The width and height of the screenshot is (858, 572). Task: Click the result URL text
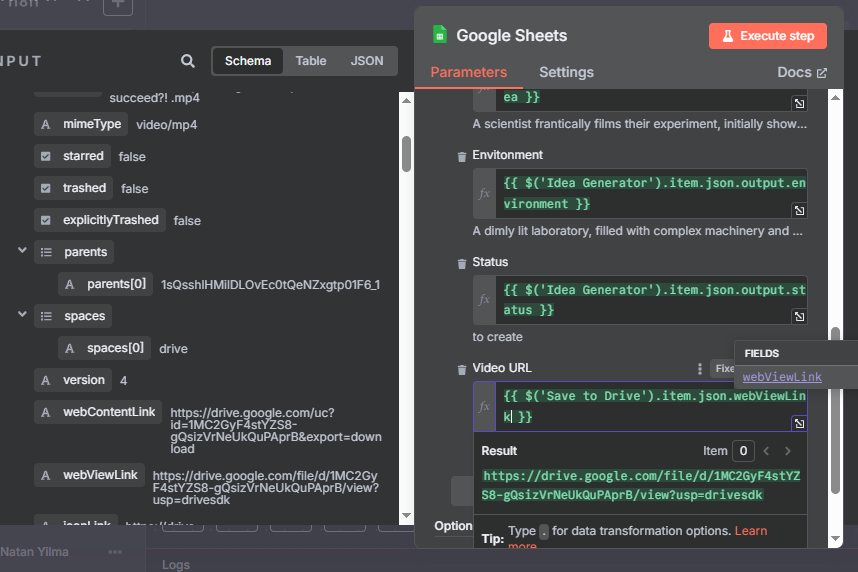641,486
